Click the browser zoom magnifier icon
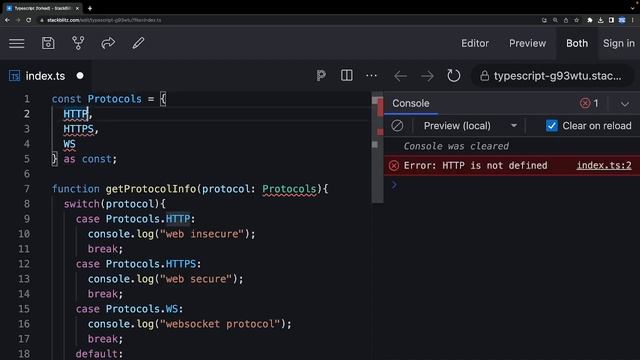 coord(555,20)
